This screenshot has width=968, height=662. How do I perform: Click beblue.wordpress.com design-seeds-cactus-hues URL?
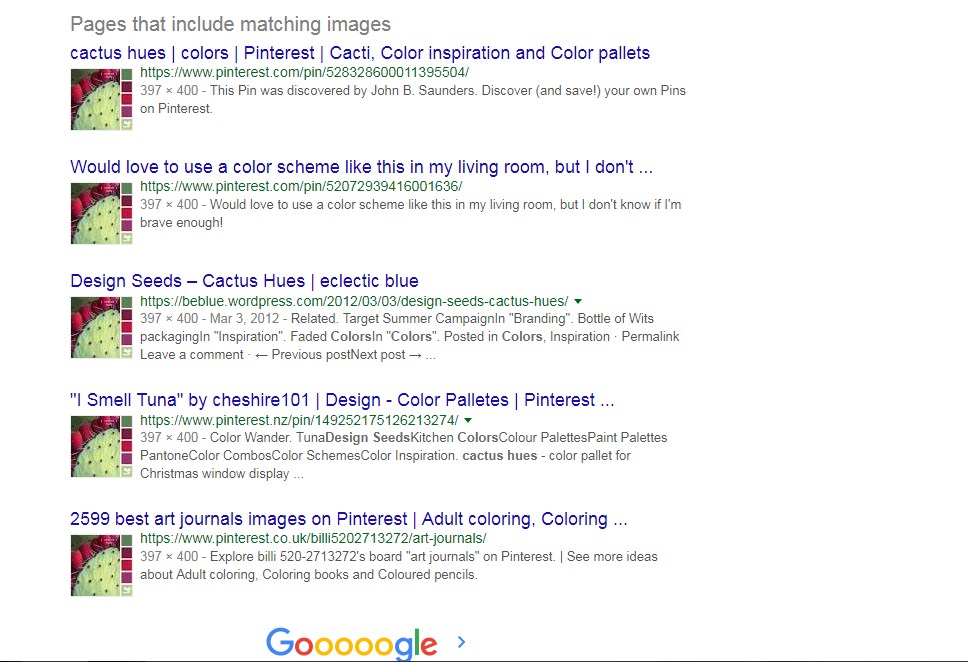354,301
